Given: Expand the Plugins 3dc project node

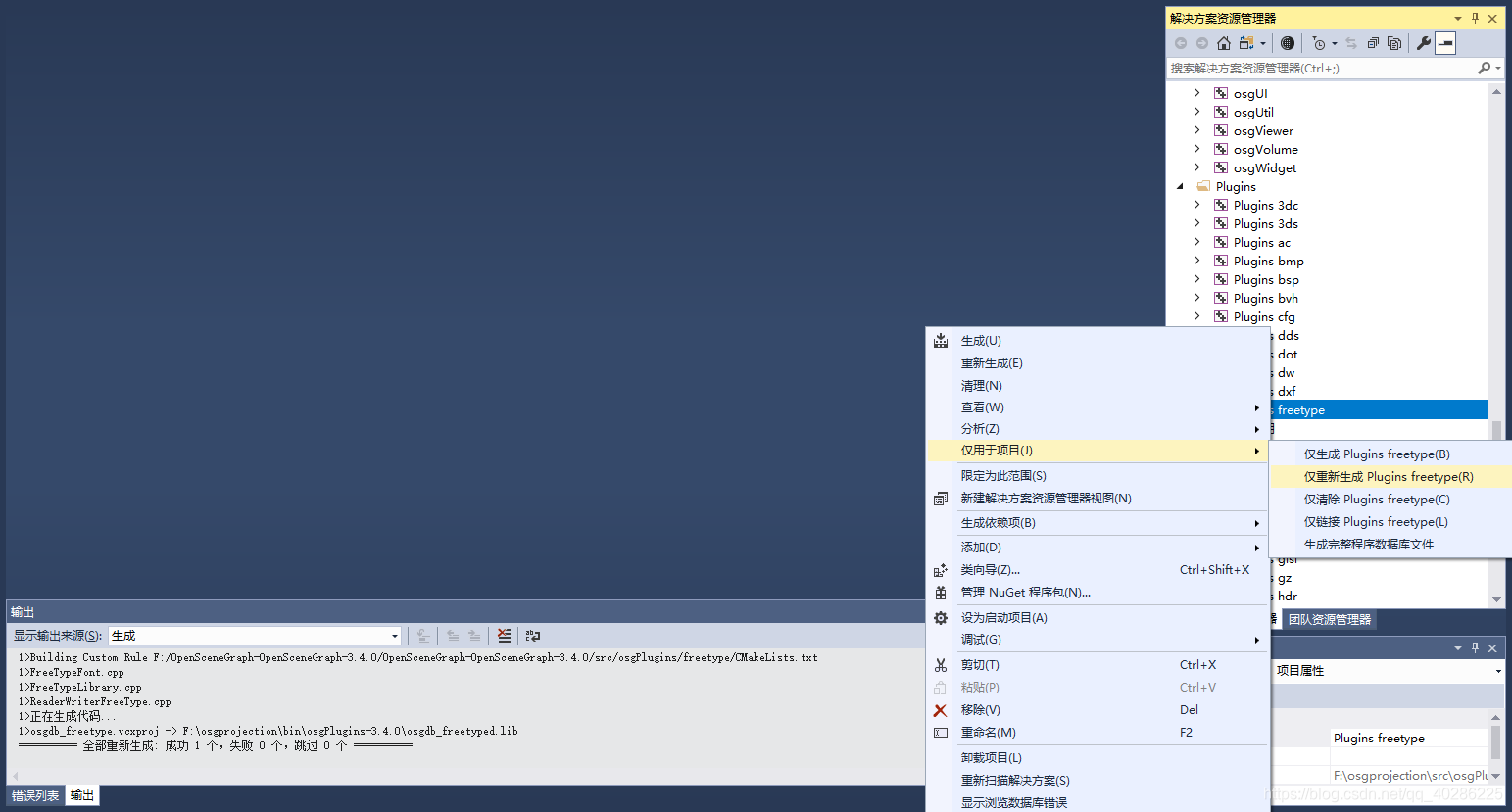Looking at the screenshot, I should pos(1196,205).
